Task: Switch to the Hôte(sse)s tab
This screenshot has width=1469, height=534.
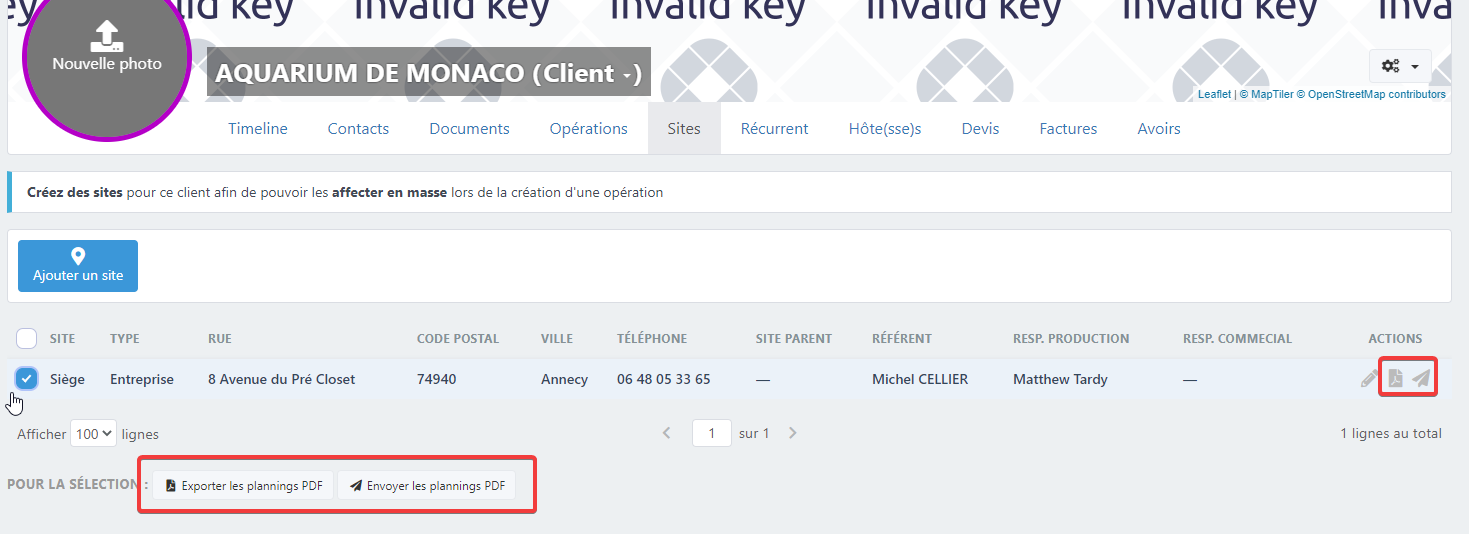Action: pos(885,129)
